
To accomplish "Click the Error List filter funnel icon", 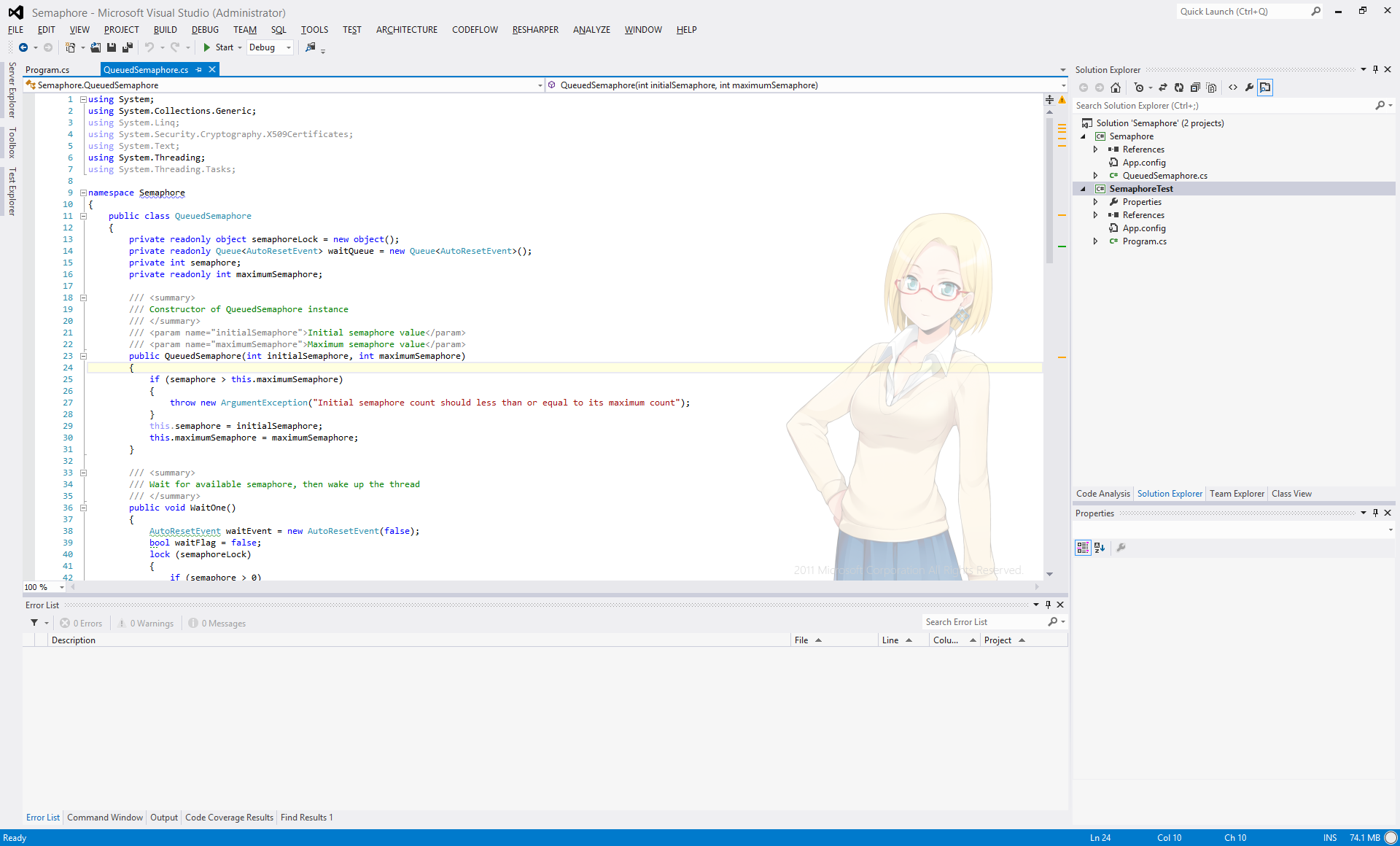I will 34,623.
